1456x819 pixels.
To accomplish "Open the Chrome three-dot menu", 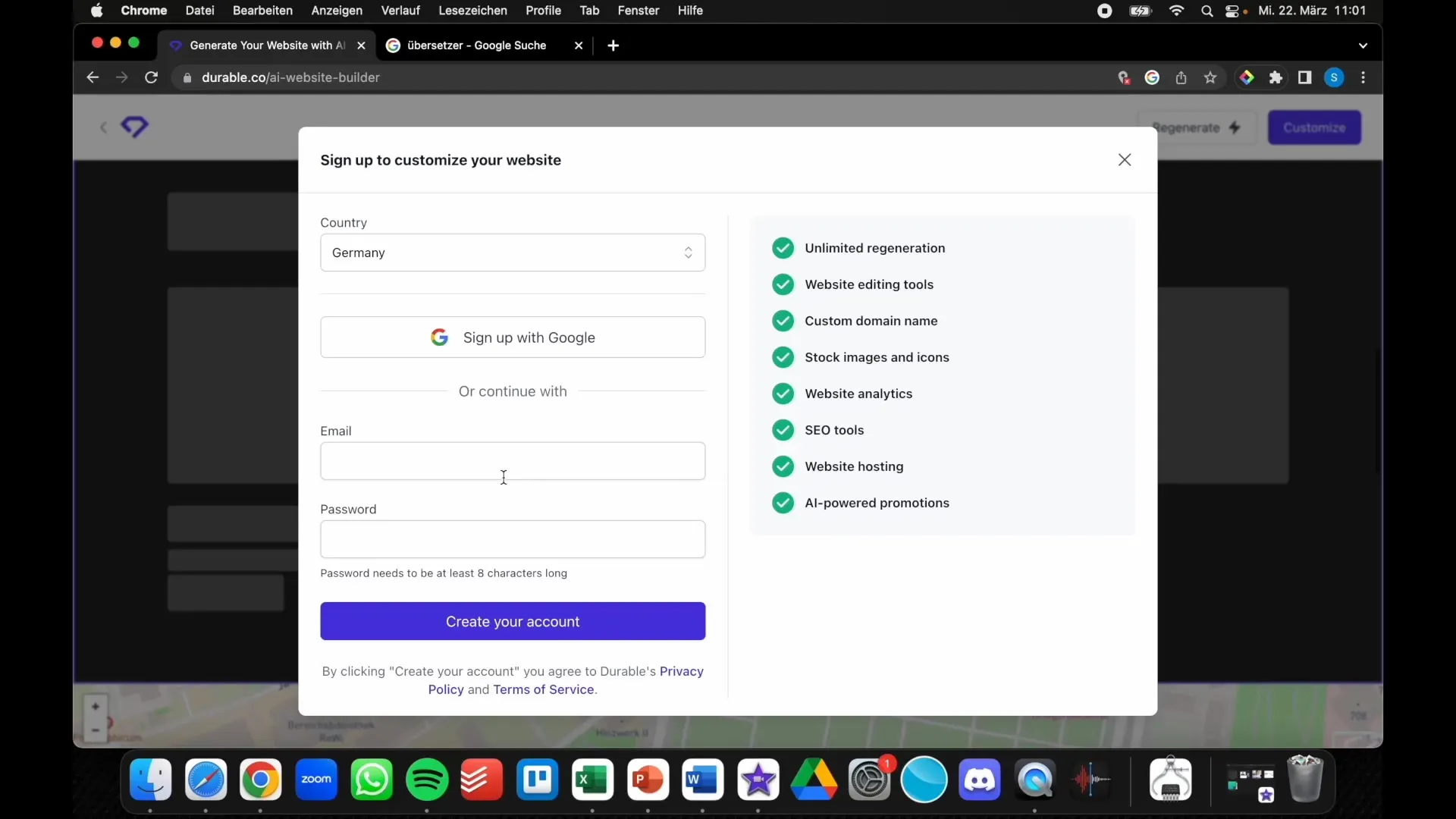I will click(1363, 77).
